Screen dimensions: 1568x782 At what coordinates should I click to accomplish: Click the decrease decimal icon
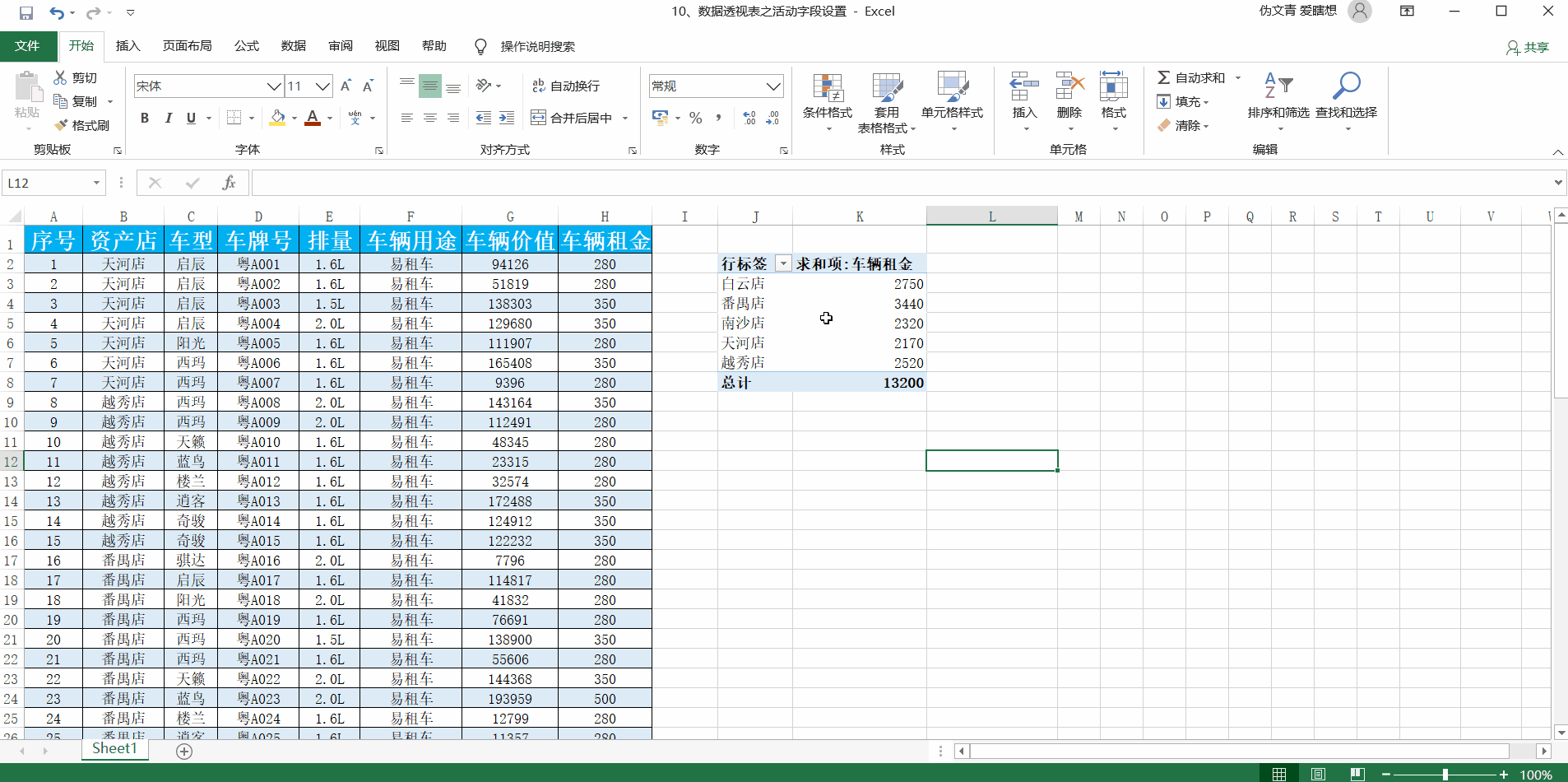(x=772, y=118)
